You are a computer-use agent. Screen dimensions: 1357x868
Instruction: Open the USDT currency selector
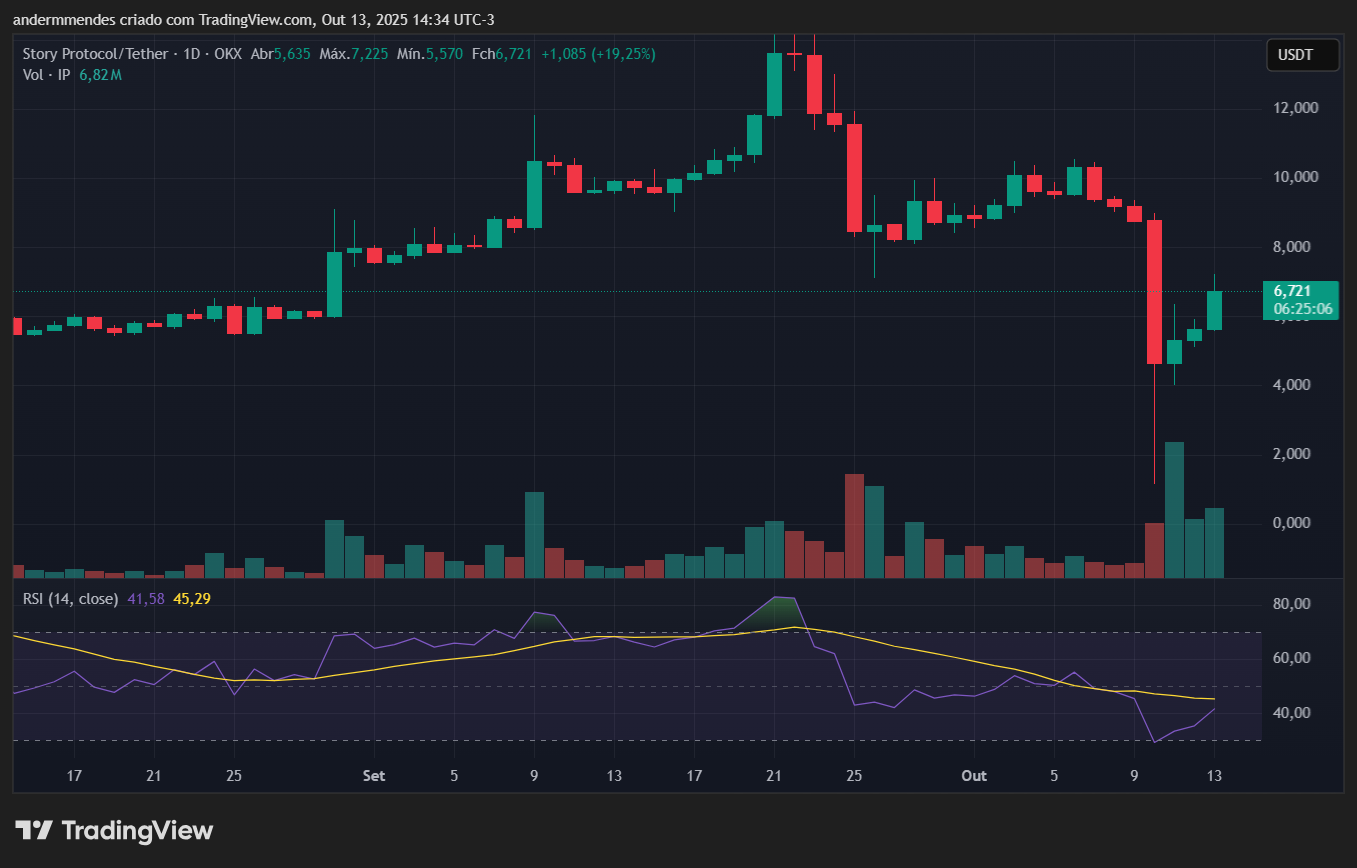pyautogui.click(x=1302, y=55)
